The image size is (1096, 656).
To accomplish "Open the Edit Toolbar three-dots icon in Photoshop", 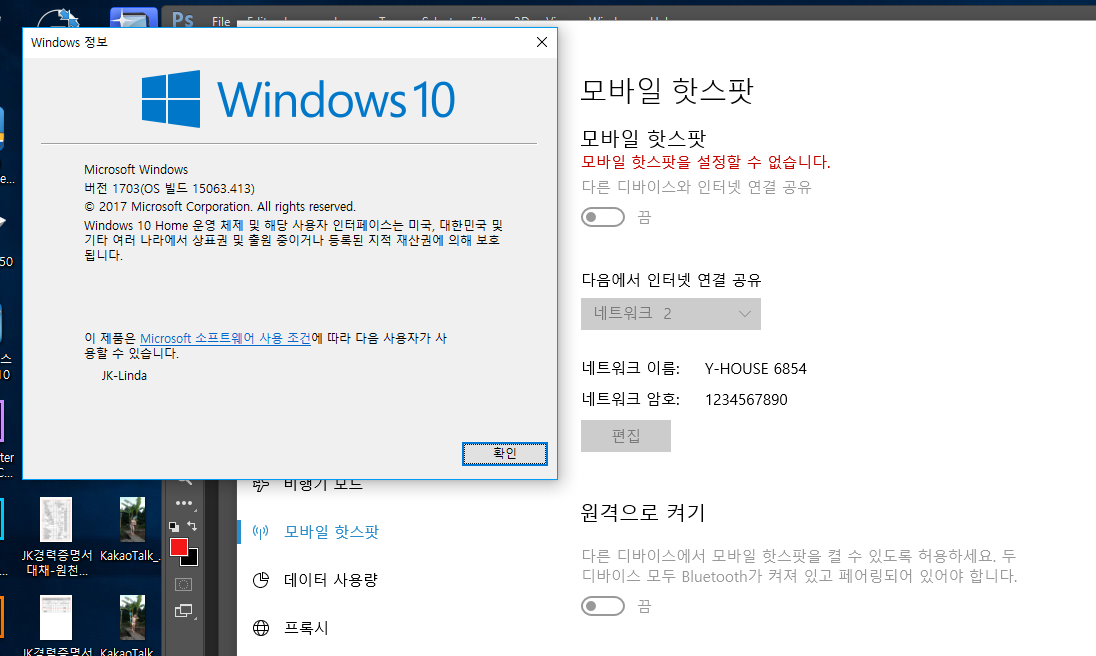I will point(184,503).
